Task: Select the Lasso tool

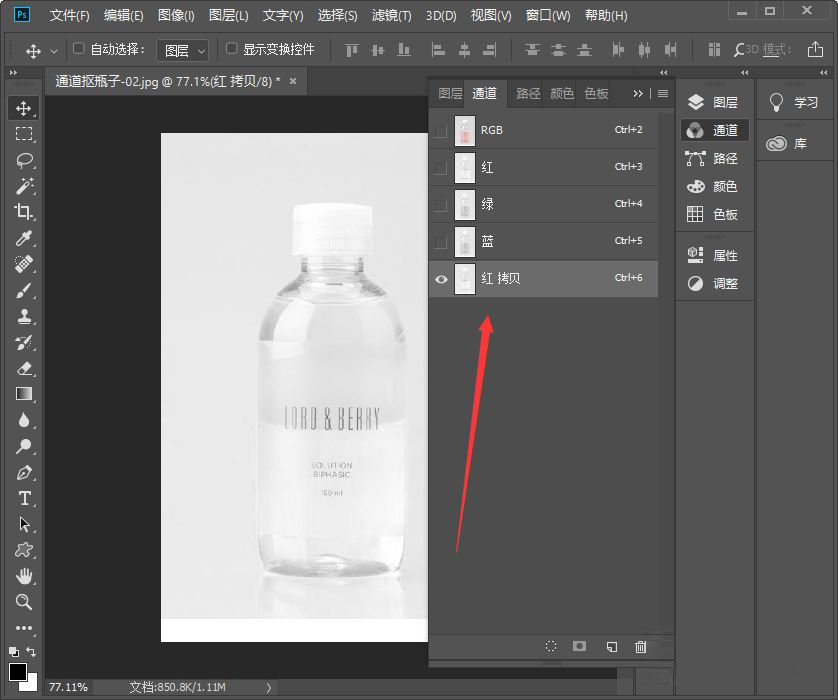Action: (24, 160)
